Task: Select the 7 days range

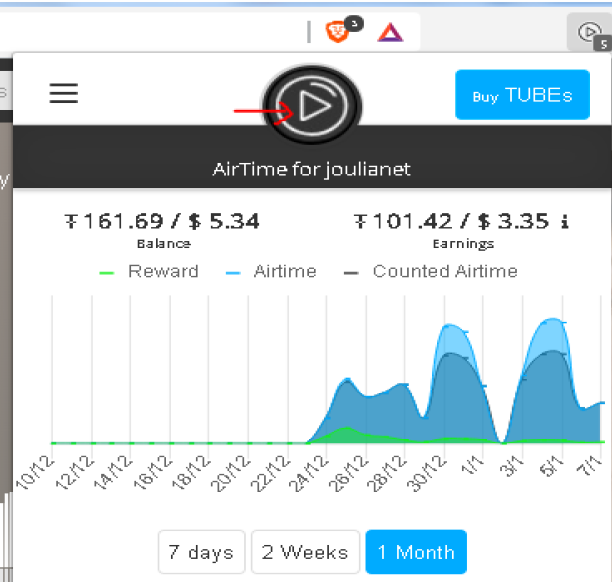Action: point(201,552)
